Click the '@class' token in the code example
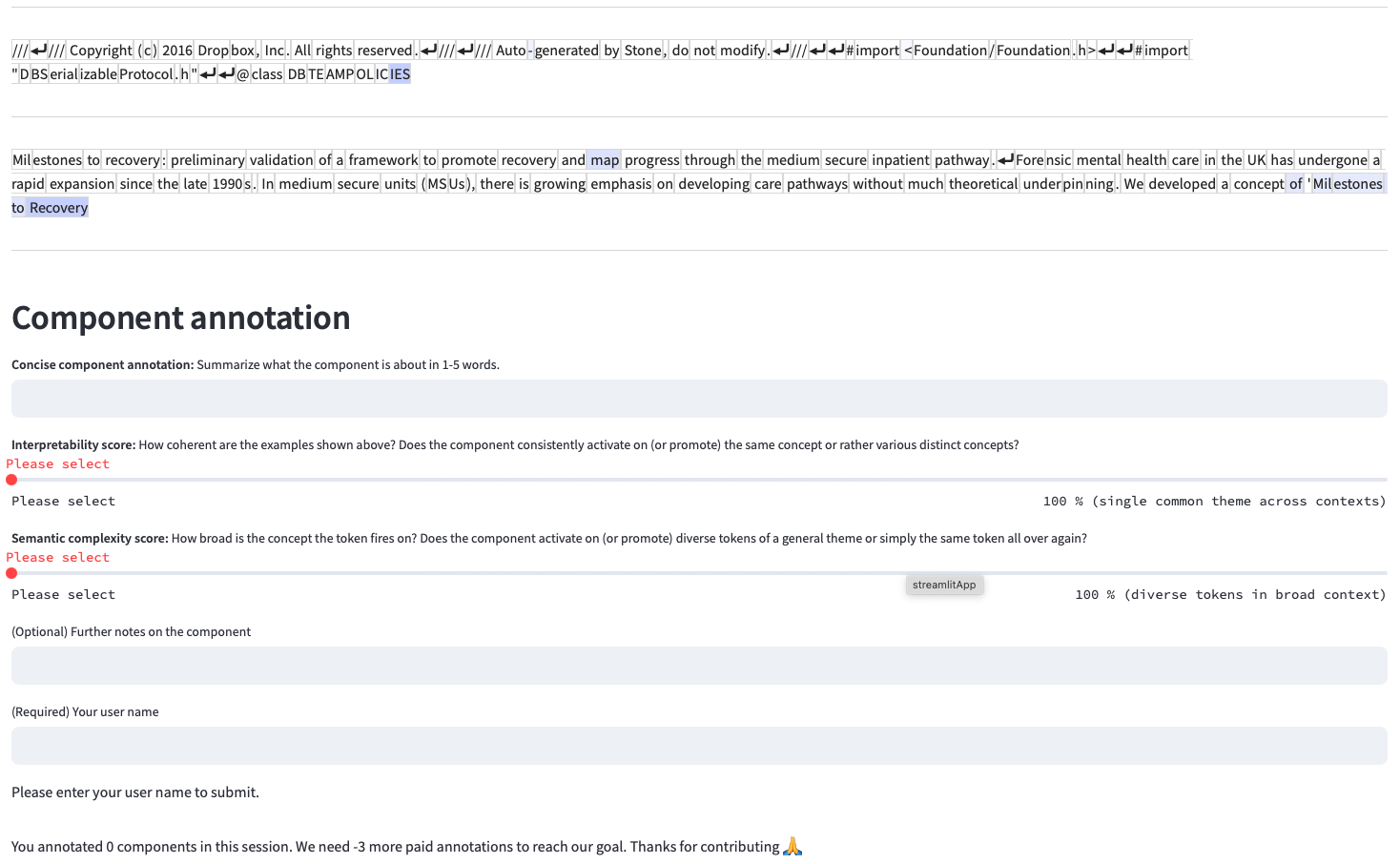 click(x=259, y=74)
